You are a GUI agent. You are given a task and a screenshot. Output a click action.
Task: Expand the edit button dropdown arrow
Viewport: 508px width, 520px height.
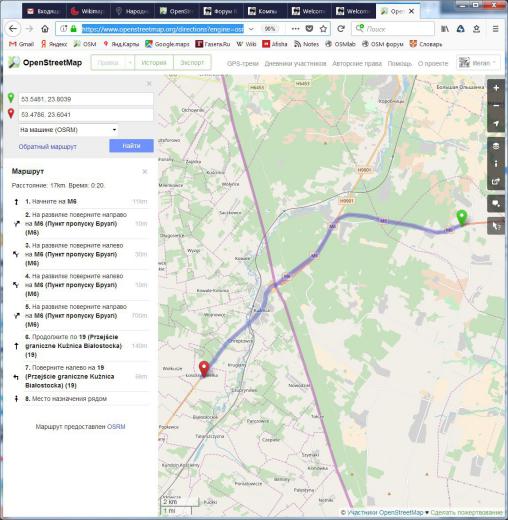130,63
